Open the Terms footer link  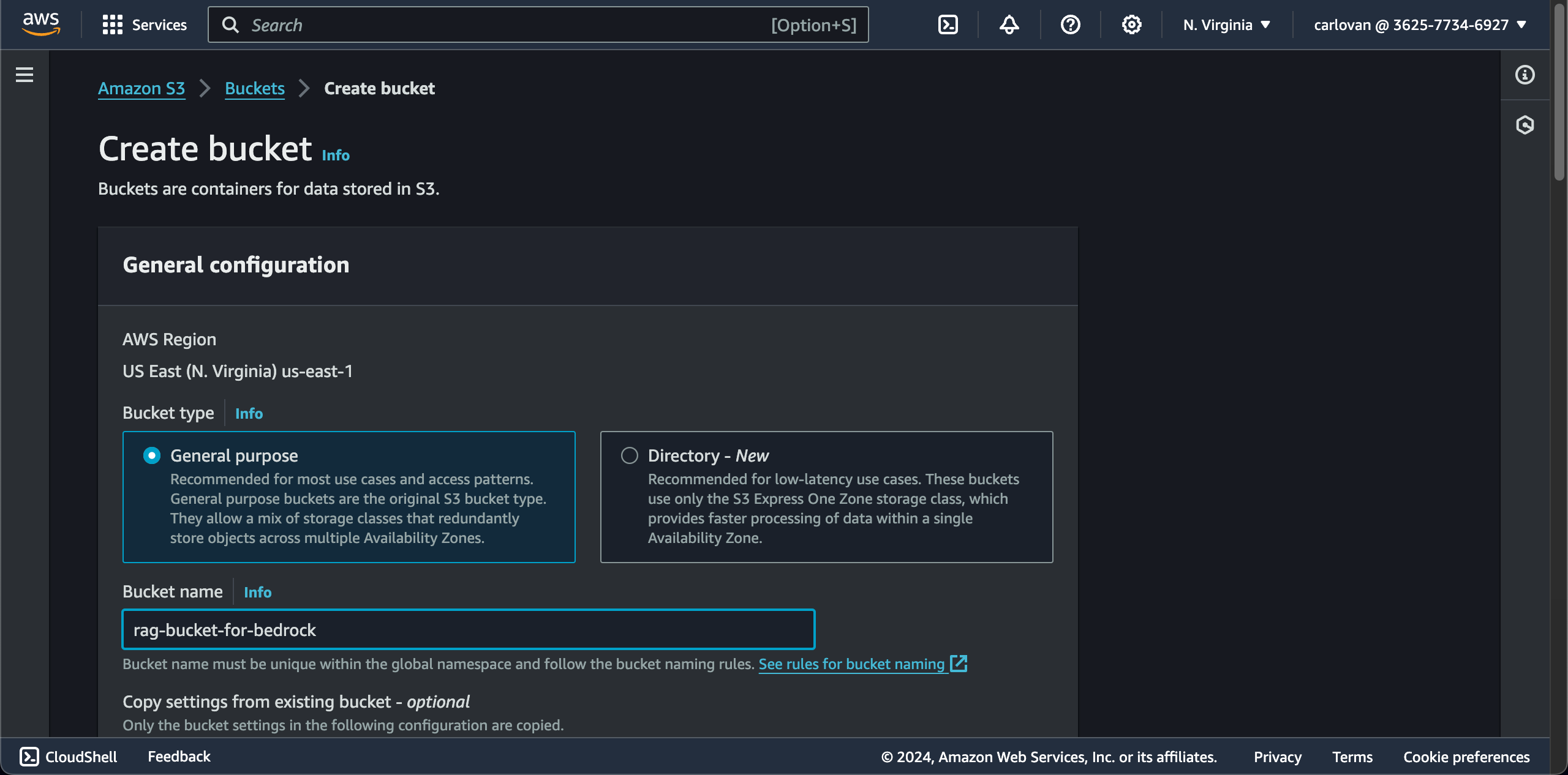pyautogui.click(x=1352, y=757)
